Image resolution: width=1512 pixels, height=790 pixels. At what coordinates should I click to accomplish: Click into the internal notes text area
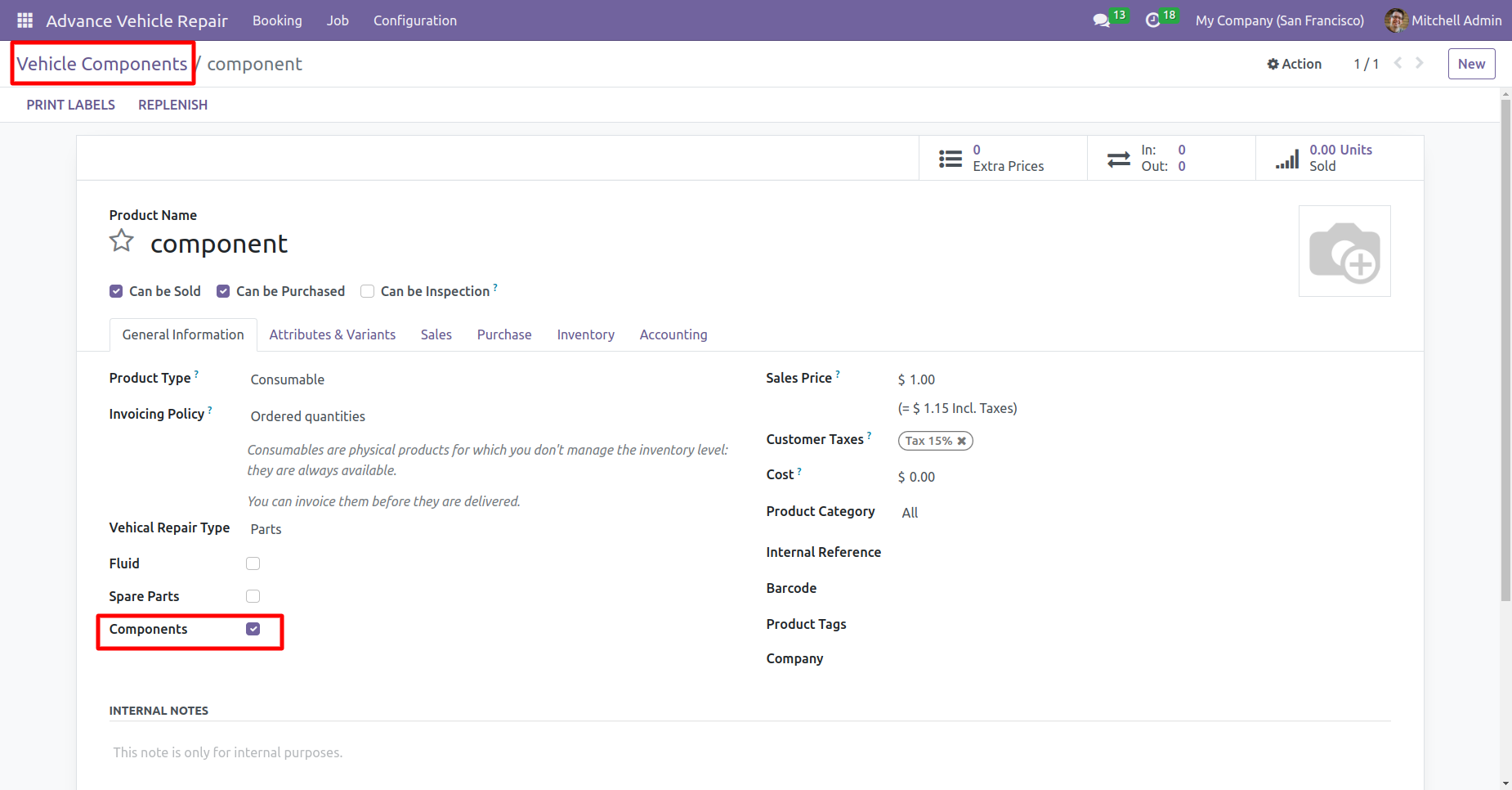[749, 752]
